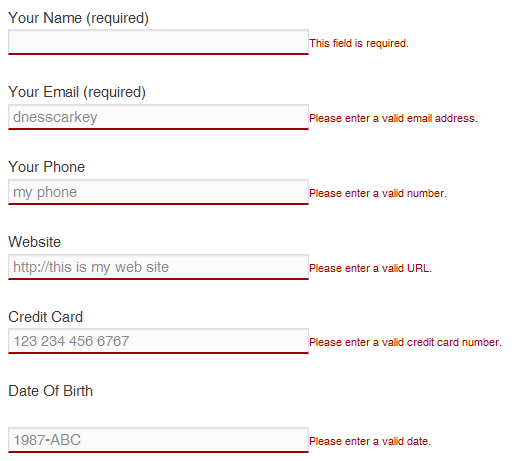Focus the Your Email field containing dnesscarkey
Viewport: 524px width, 461px height.
click(x=158, y=117)
